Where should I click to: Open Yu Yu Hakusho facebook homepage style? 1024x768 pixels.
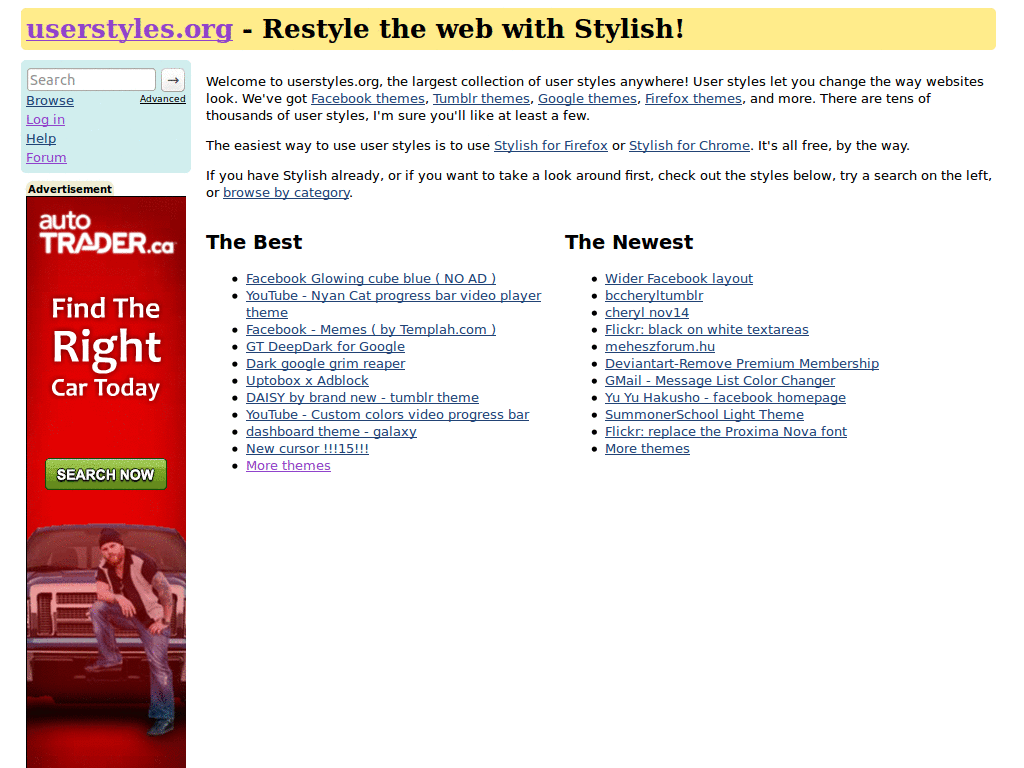pos(725,398)
